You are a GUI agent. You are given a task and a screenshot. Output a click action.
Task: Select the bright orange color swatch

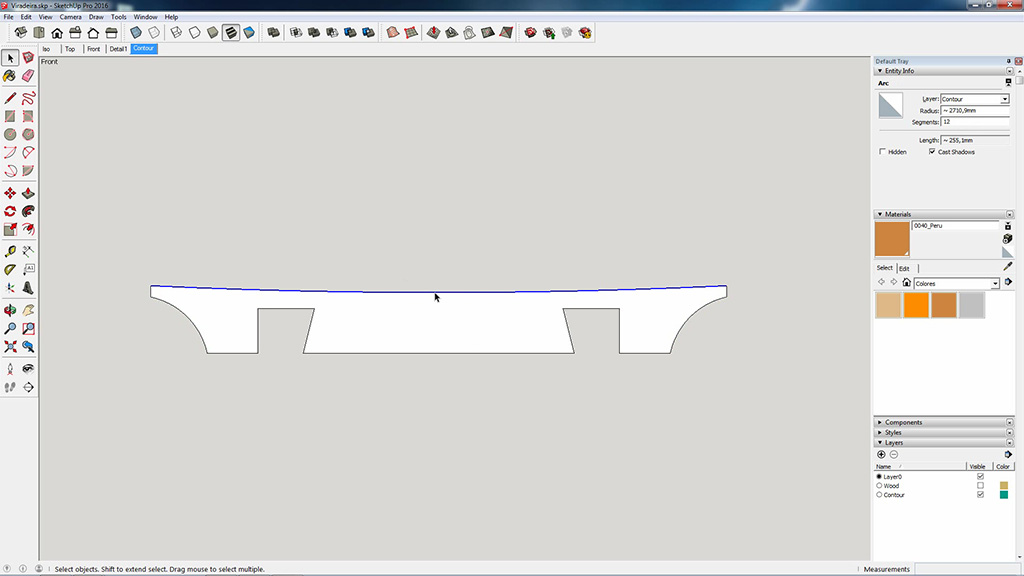[x=916, y=305]
